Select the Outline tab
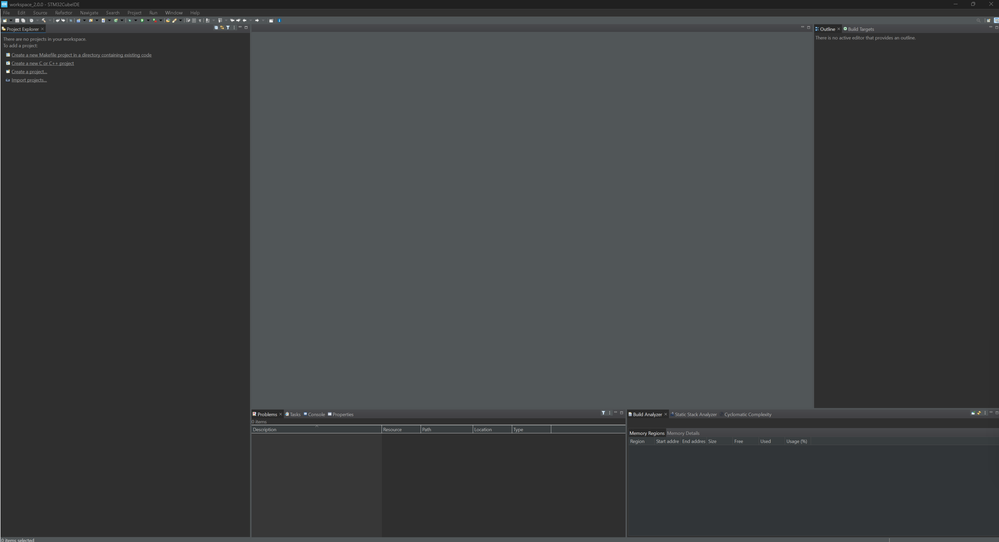Viewport: 999px width, 542px height. [826, 29]
